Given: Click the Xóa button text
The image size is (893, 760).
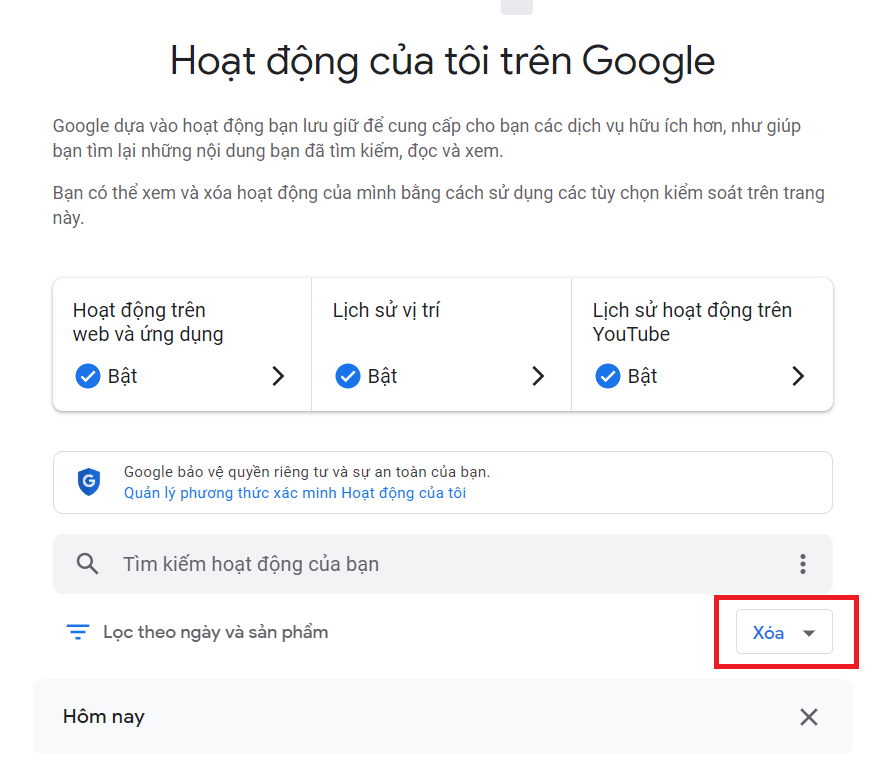Looking at the screenshot, I should click(x=768, y=632).
